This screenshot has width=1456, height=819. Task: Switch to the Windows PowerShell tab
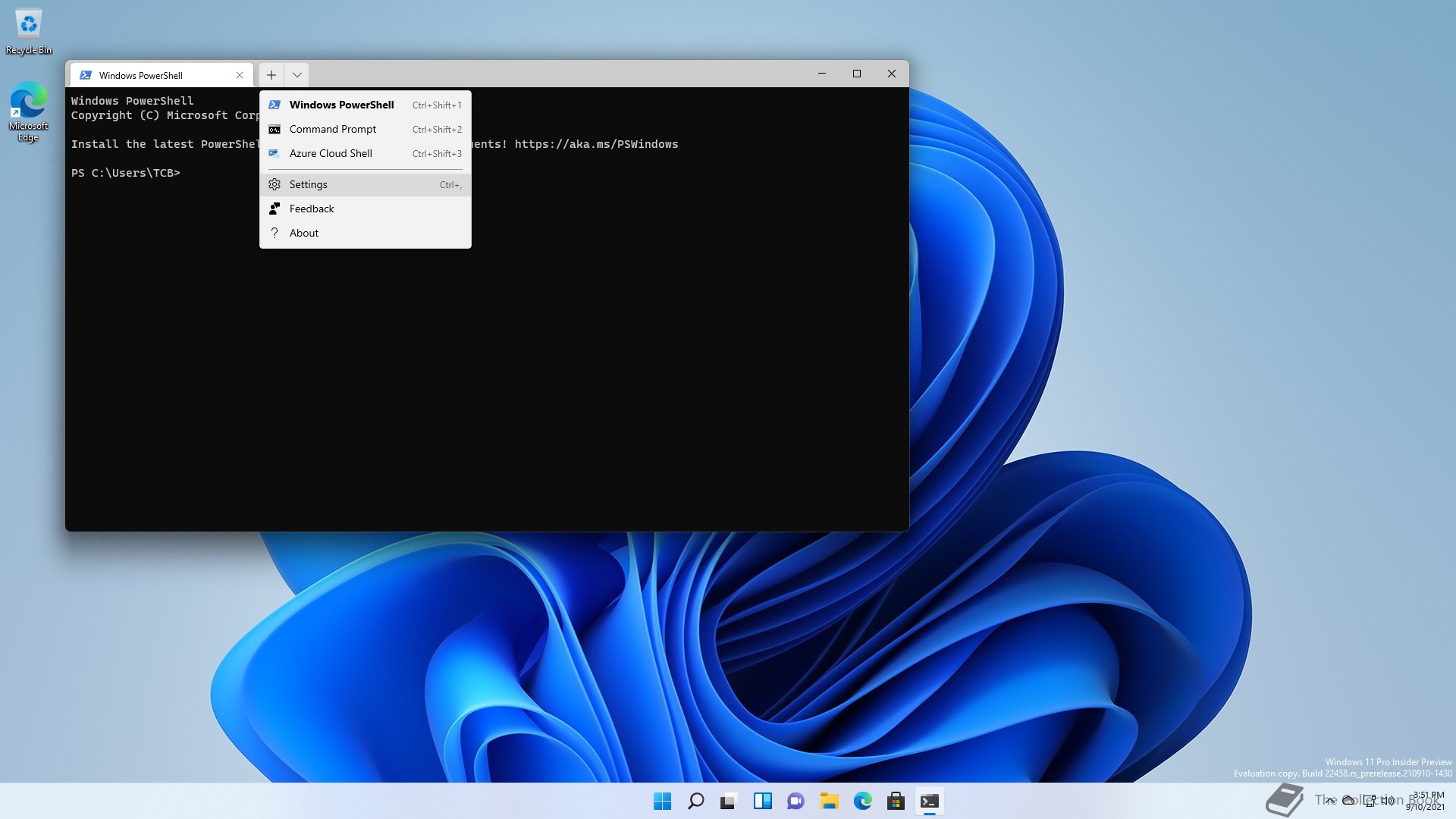[x=161, y=75]
